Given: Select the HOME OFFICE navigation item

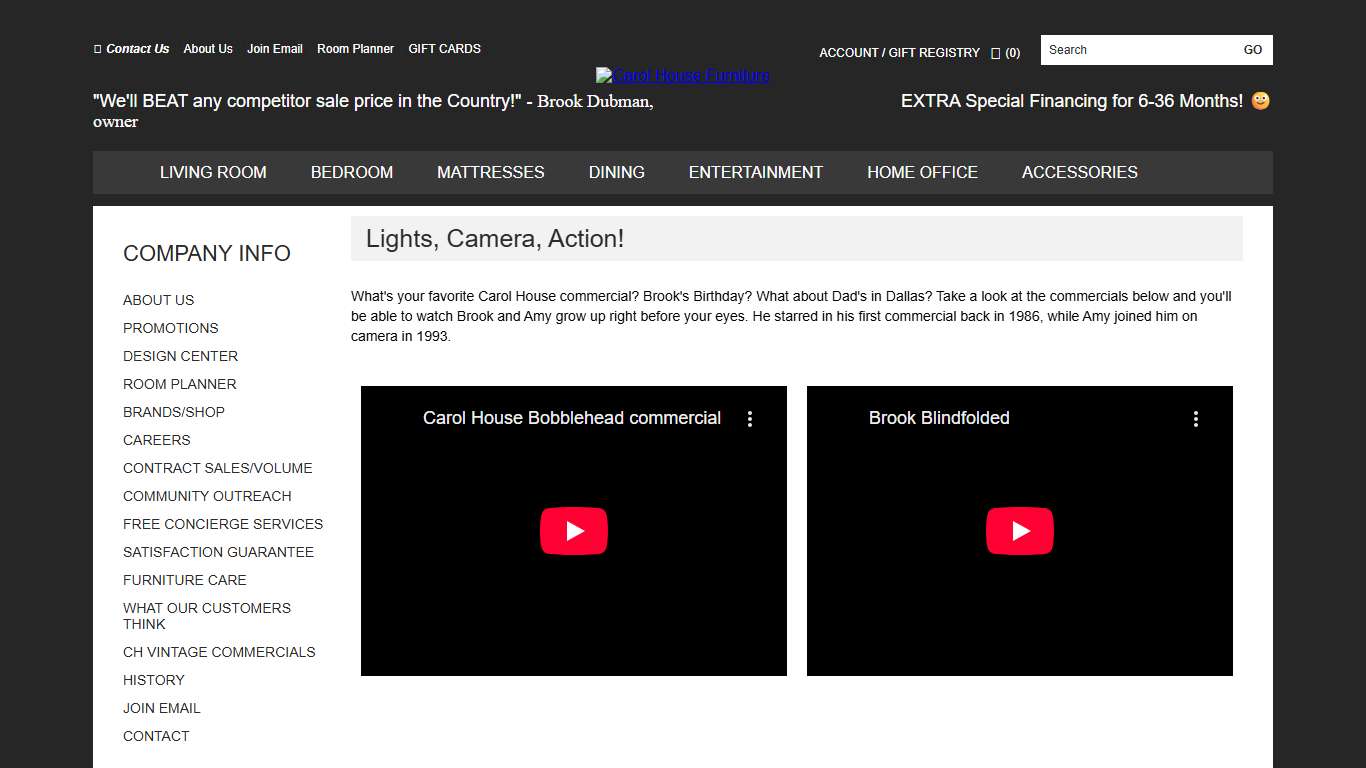Looking at the screenshot, I should pyautogui.click(x=922, y=172).
